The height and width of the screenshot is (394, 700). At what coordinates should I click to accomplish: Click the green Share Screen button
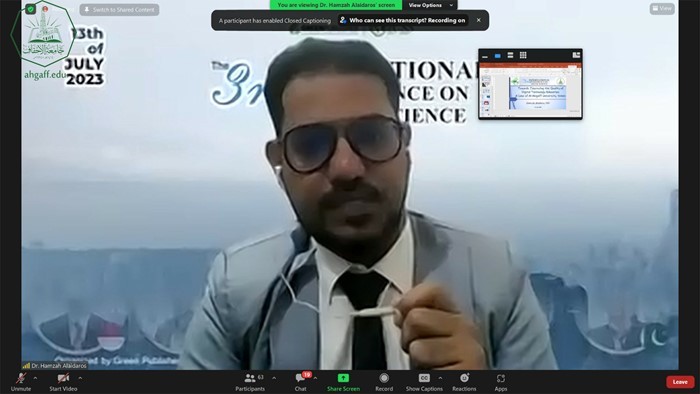click(343, 382)
